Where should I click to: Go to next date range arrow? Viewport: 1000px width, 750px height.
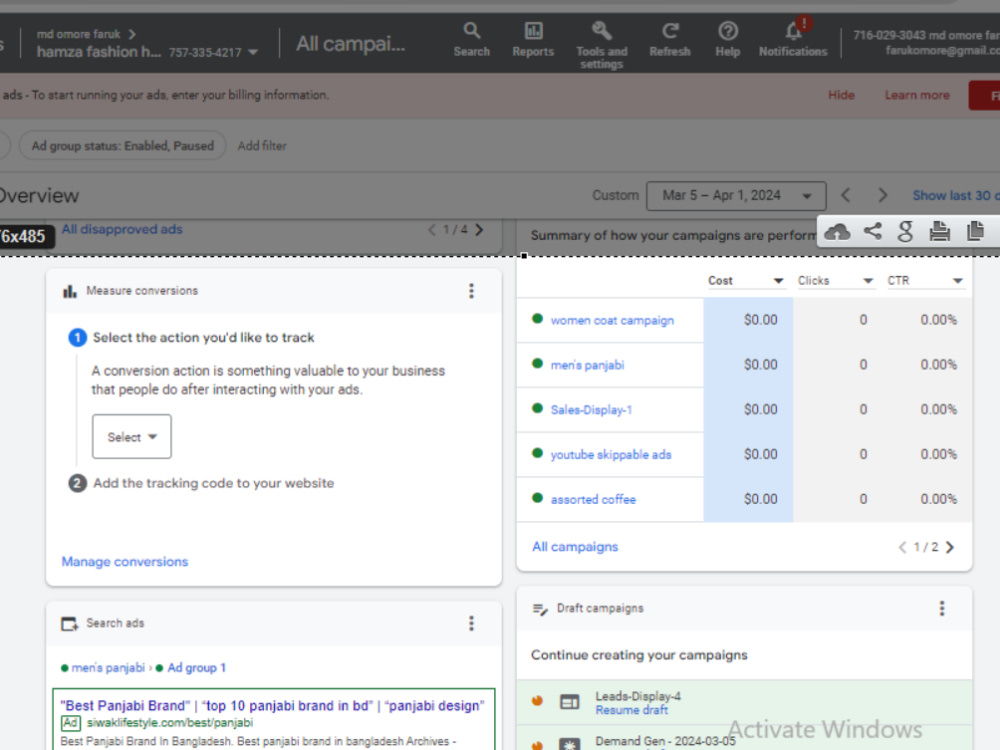[883, 195]
